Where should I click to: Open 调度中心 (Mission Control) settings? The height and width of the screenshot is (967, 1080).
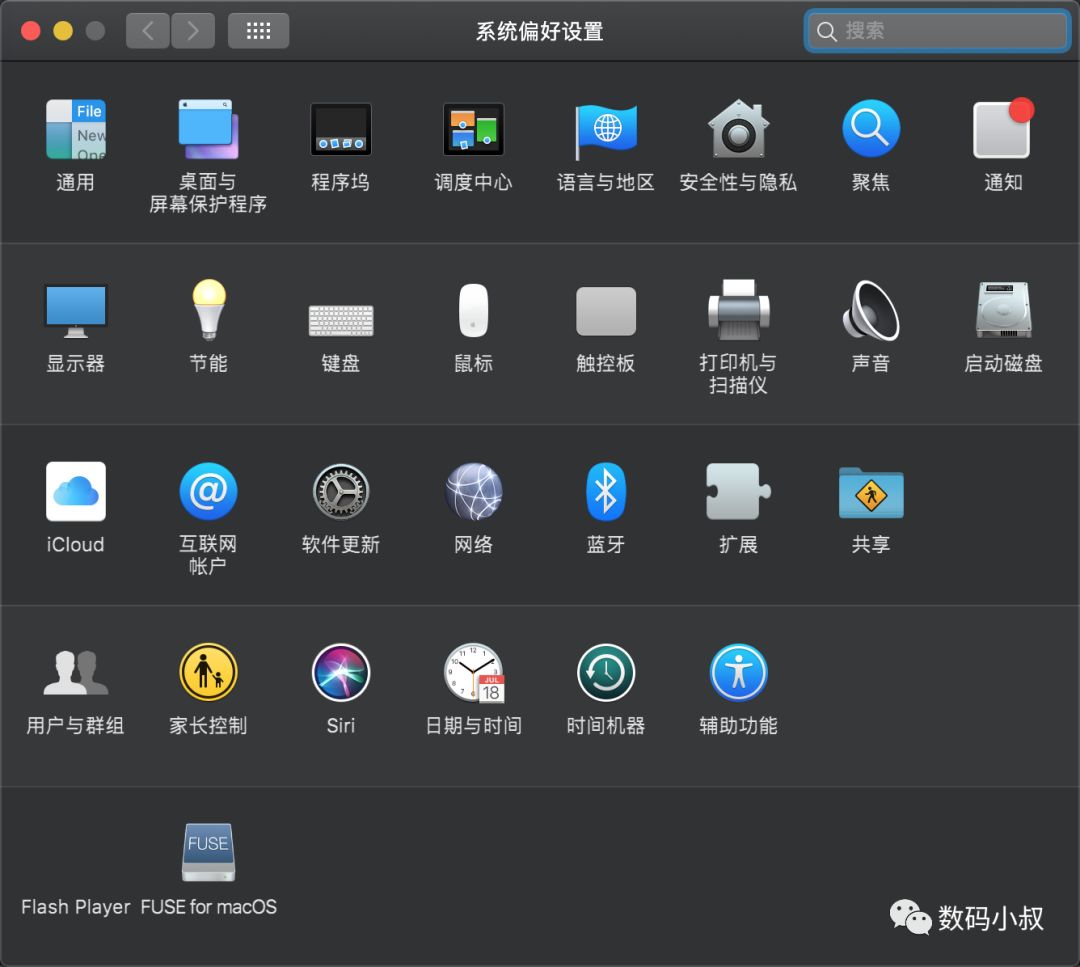point(473,130)
